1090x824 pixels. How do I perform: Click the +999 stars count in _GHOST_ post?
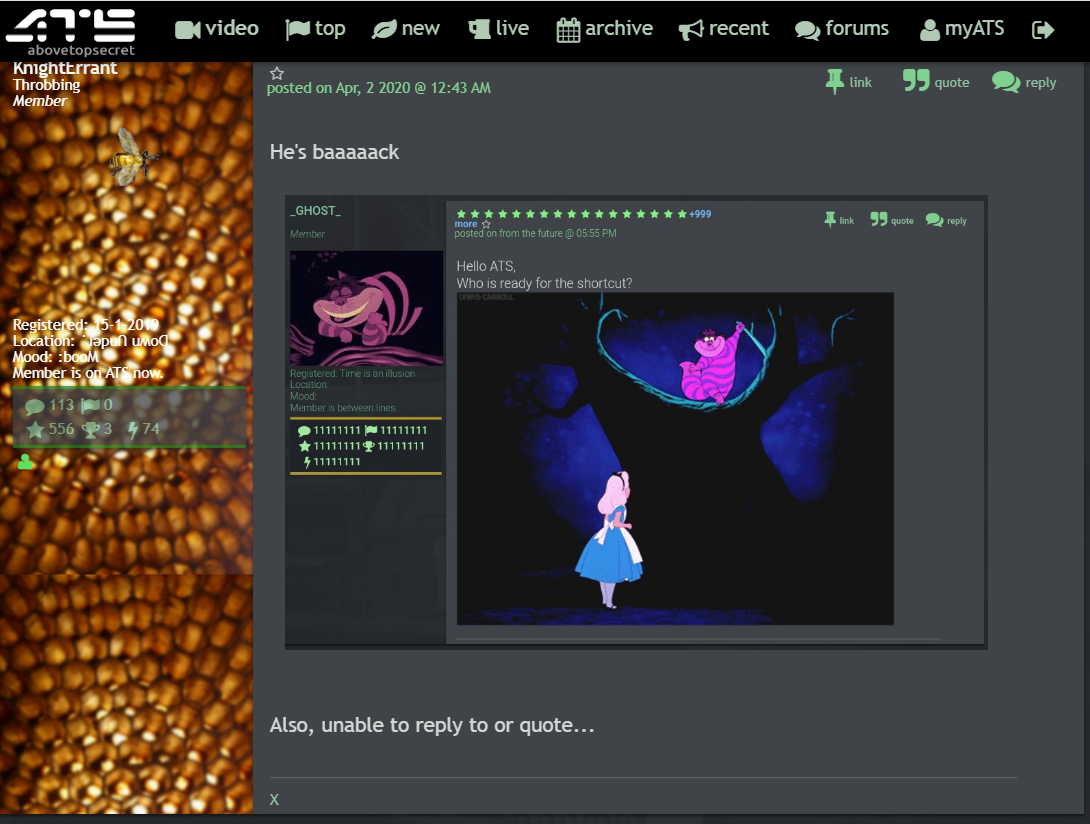pyautogui.click(x=700, y=214)
